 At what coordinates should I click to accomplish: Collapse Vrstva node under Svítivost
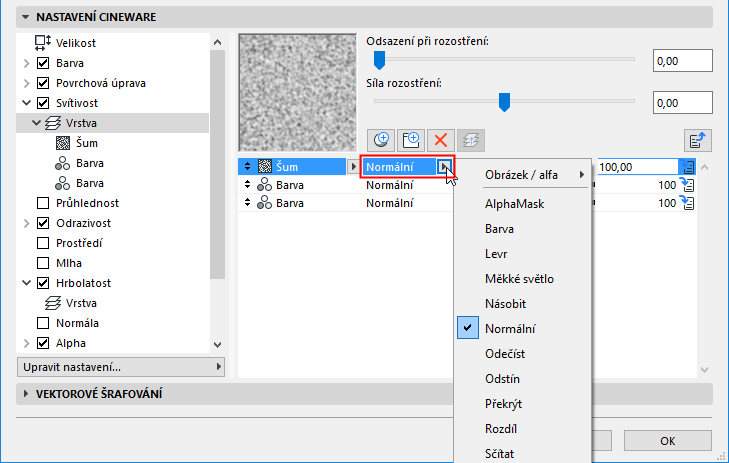click(36, 123)
